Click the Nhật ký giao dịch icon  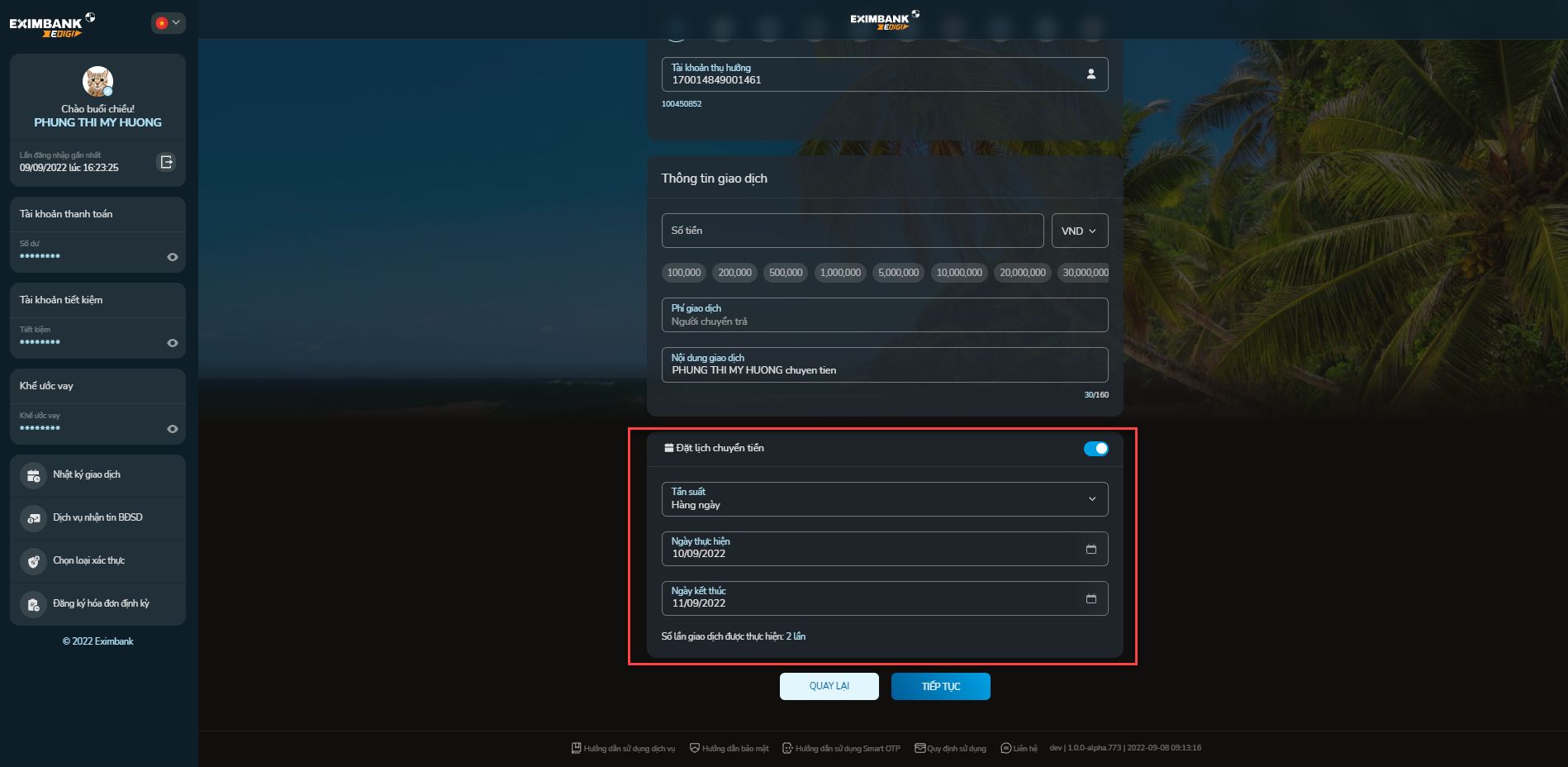pos(33,475)
